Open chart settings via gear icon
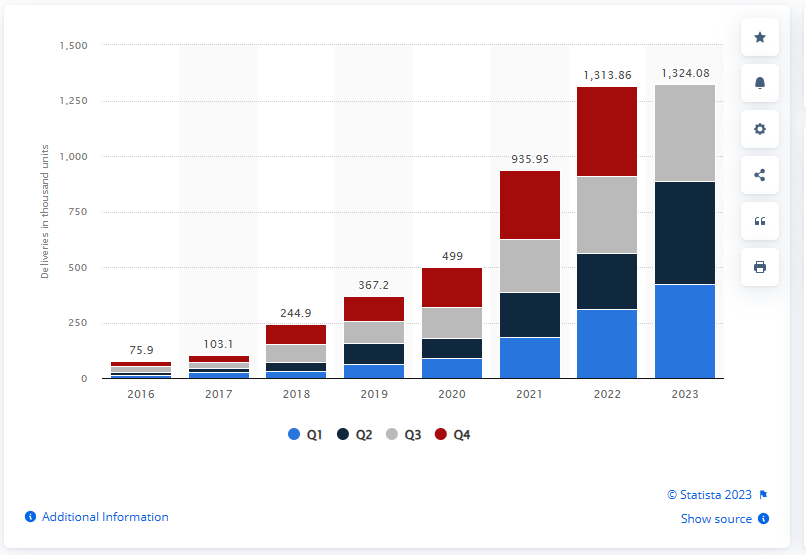Screen dimensions: 806x555 coord(760,129)
